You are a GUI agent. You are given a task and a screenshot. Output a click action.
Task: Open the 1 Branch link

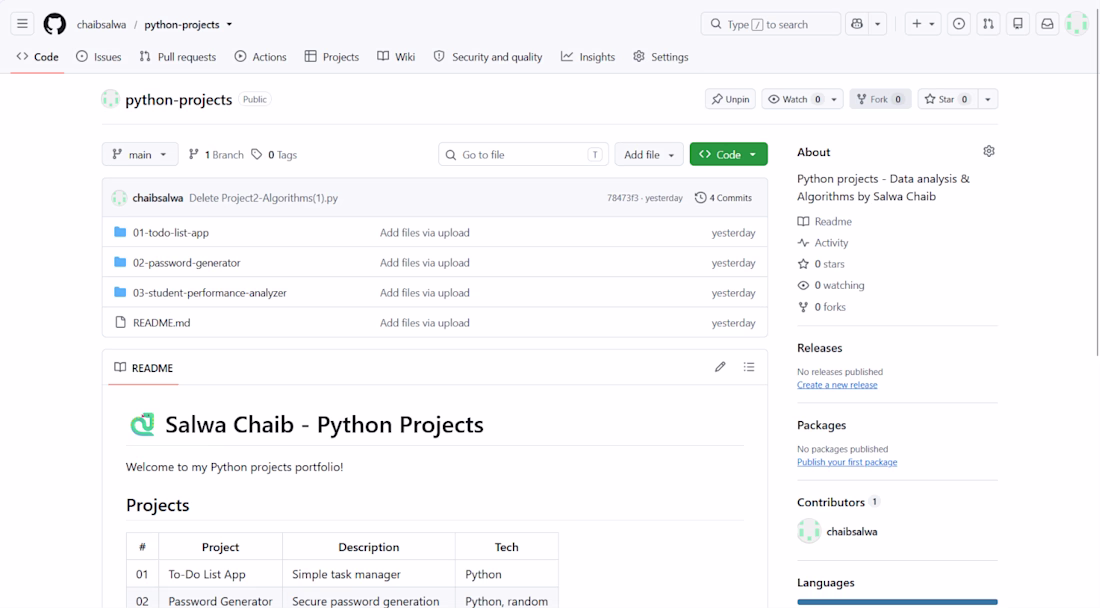216,154
